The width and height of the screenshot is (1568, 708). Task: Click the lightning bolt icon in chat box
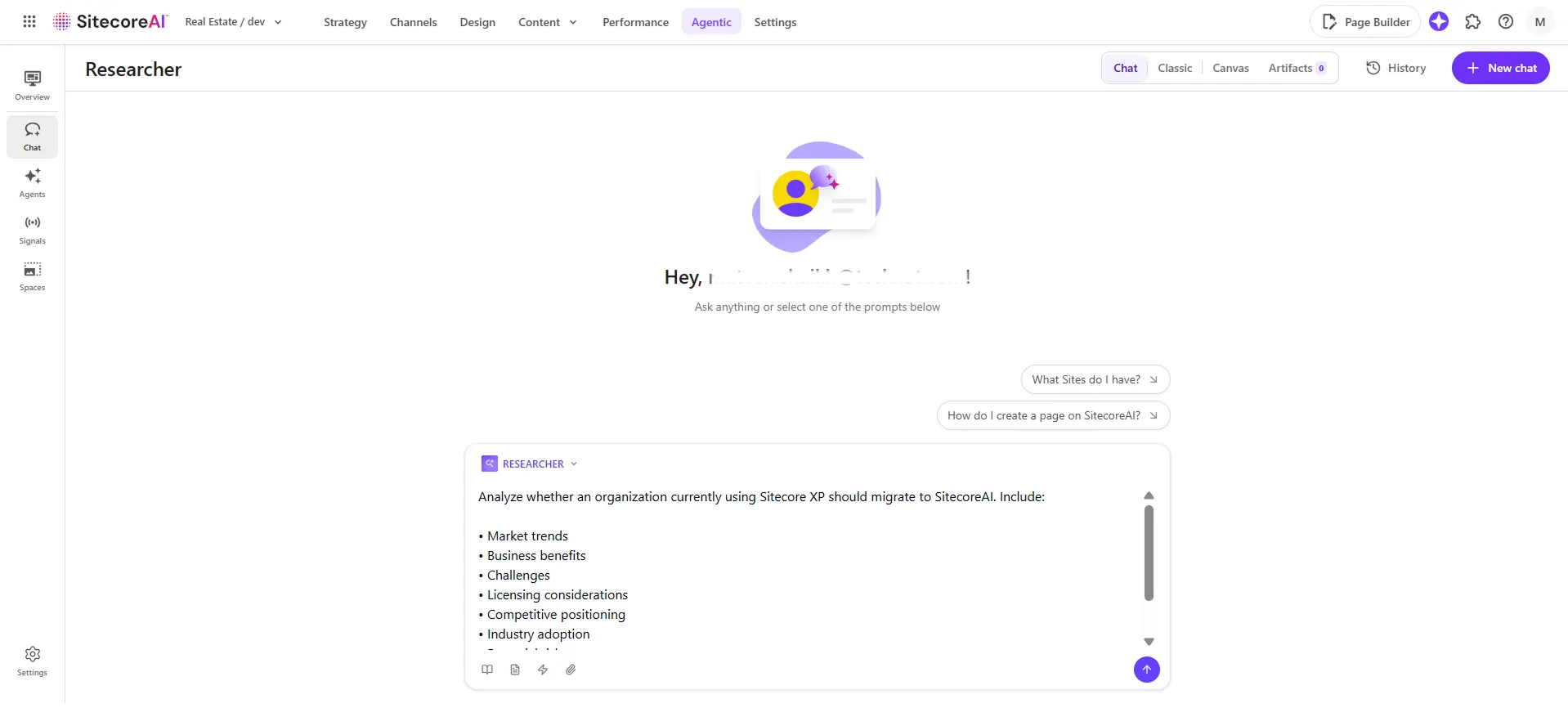click(543, 670)
